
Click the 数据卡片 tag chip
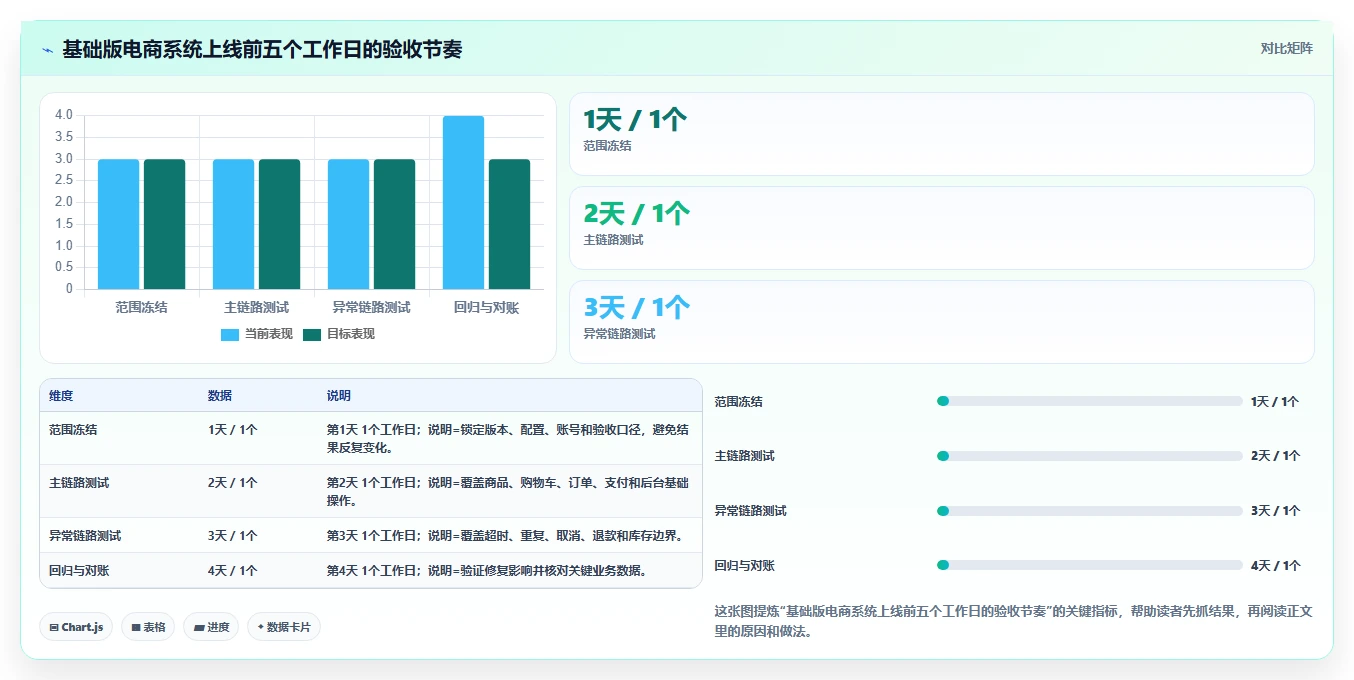point(284,627)
